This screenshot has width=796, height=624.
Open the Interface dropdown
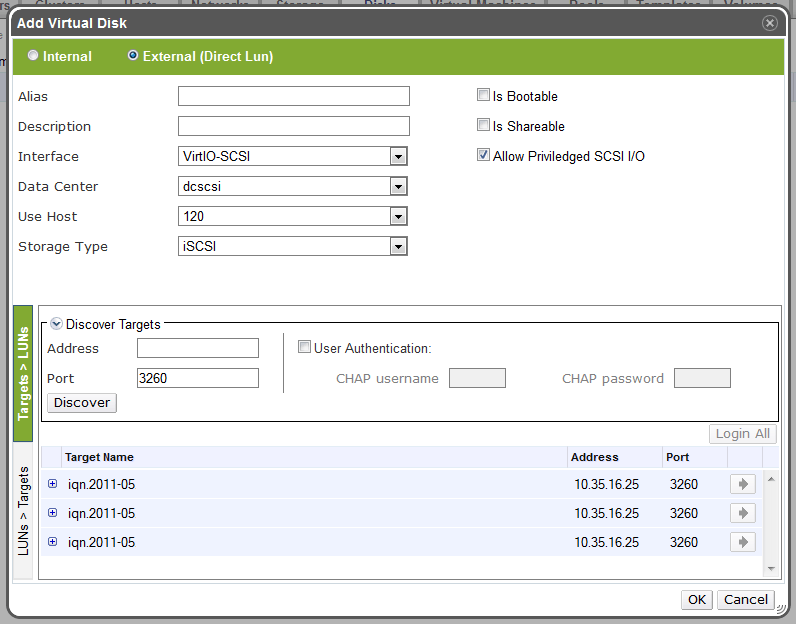(x=398, y=157)
